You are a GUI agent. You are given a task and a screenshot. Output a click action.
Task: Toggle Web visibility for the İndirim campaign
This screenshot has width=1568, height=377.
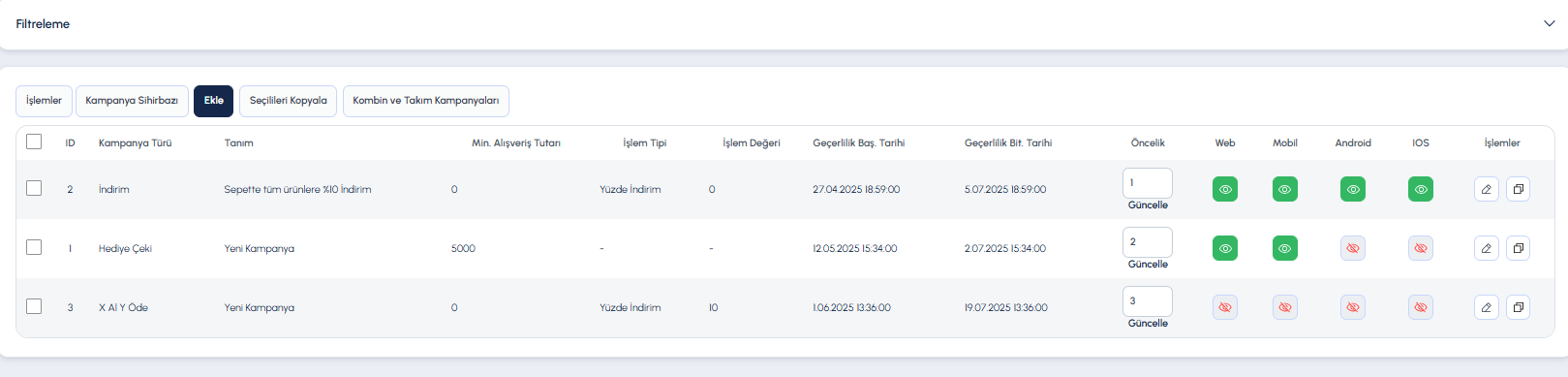tap(1225, 189)
